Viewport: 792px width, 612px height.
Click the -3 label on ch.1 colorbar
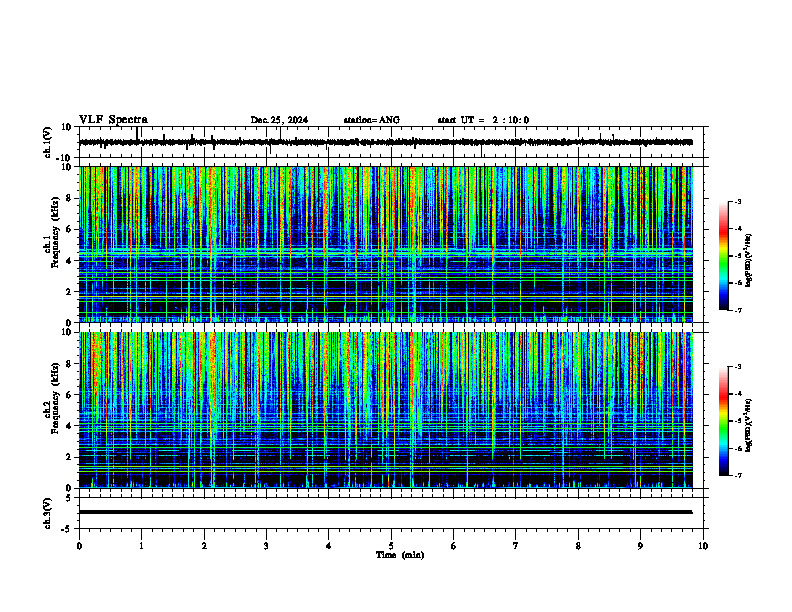click(738, 201)
